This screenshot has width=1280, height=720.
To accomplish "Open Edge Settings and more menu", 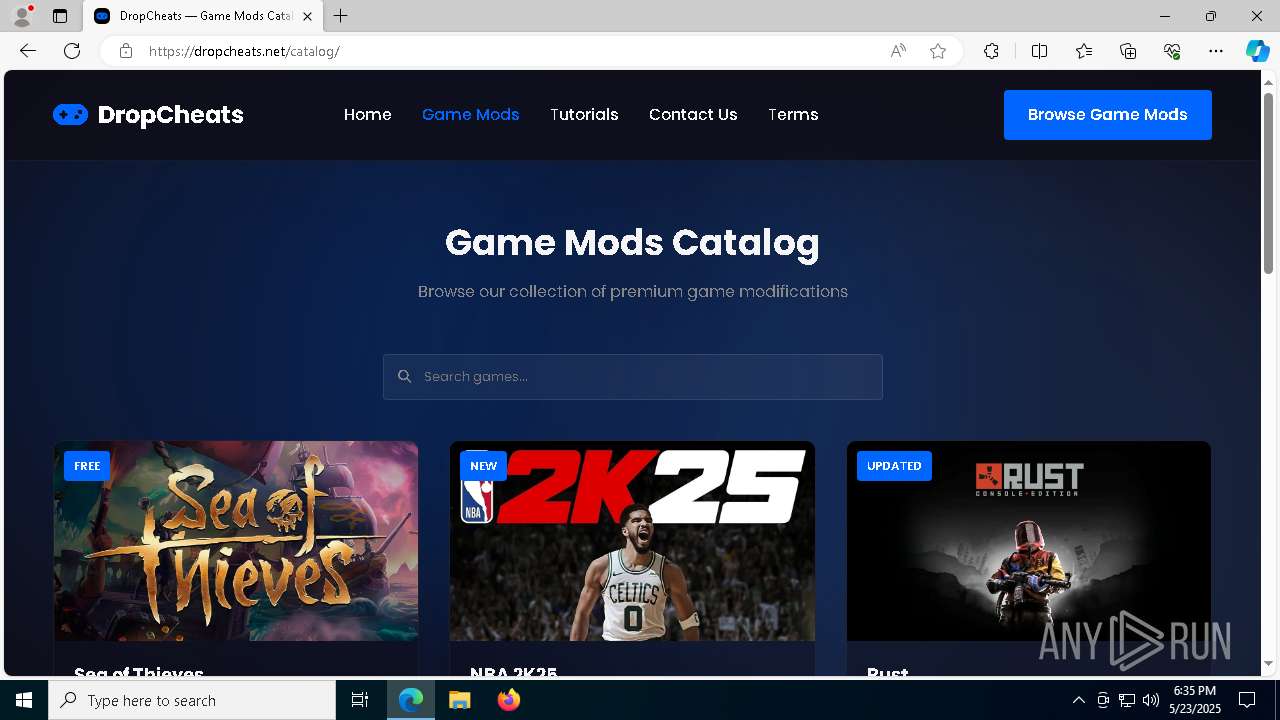I will (x=1216, y=51).
